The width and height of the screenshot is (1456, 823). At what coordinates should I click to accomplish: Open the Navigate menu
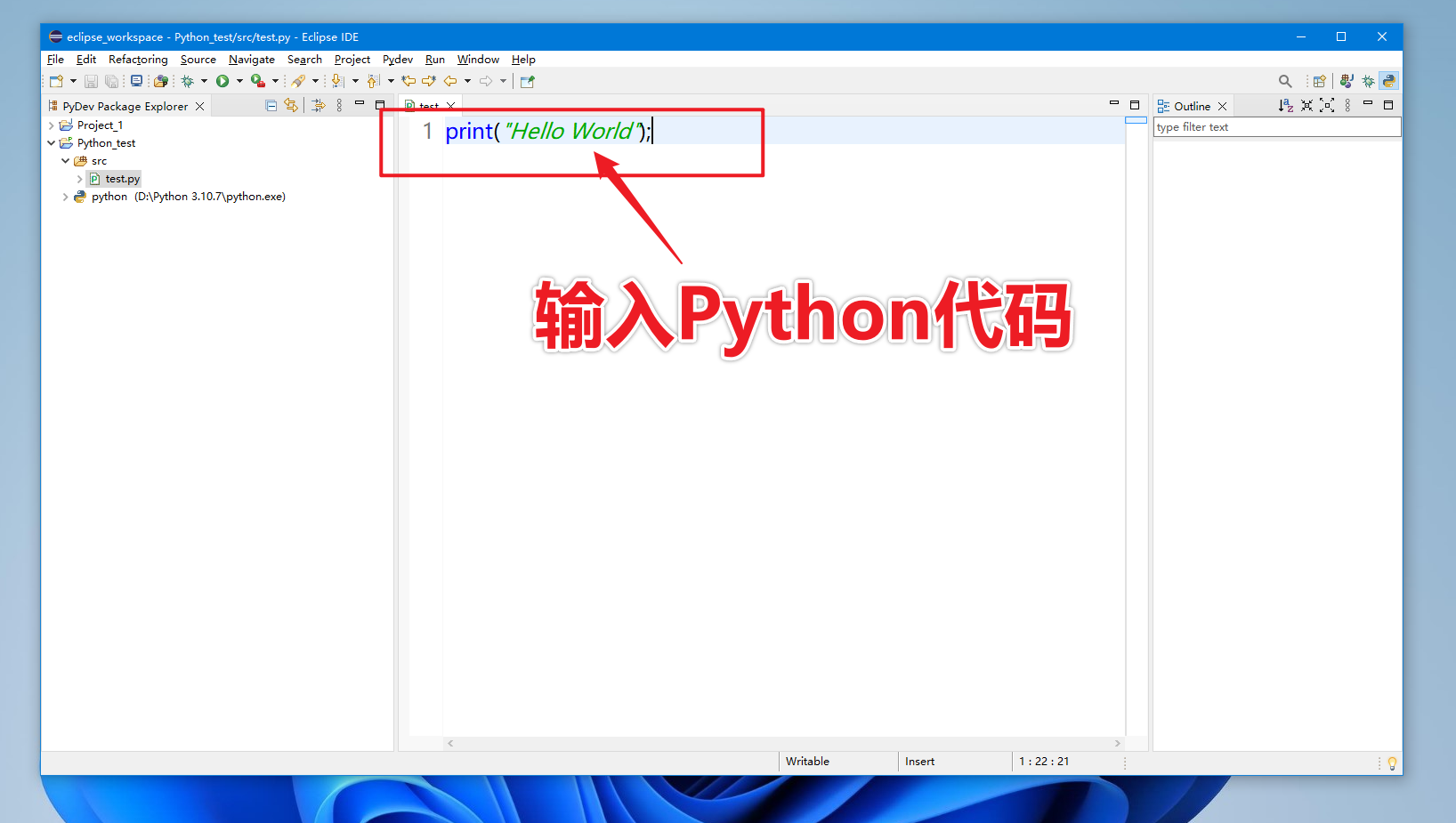(252, 60)
